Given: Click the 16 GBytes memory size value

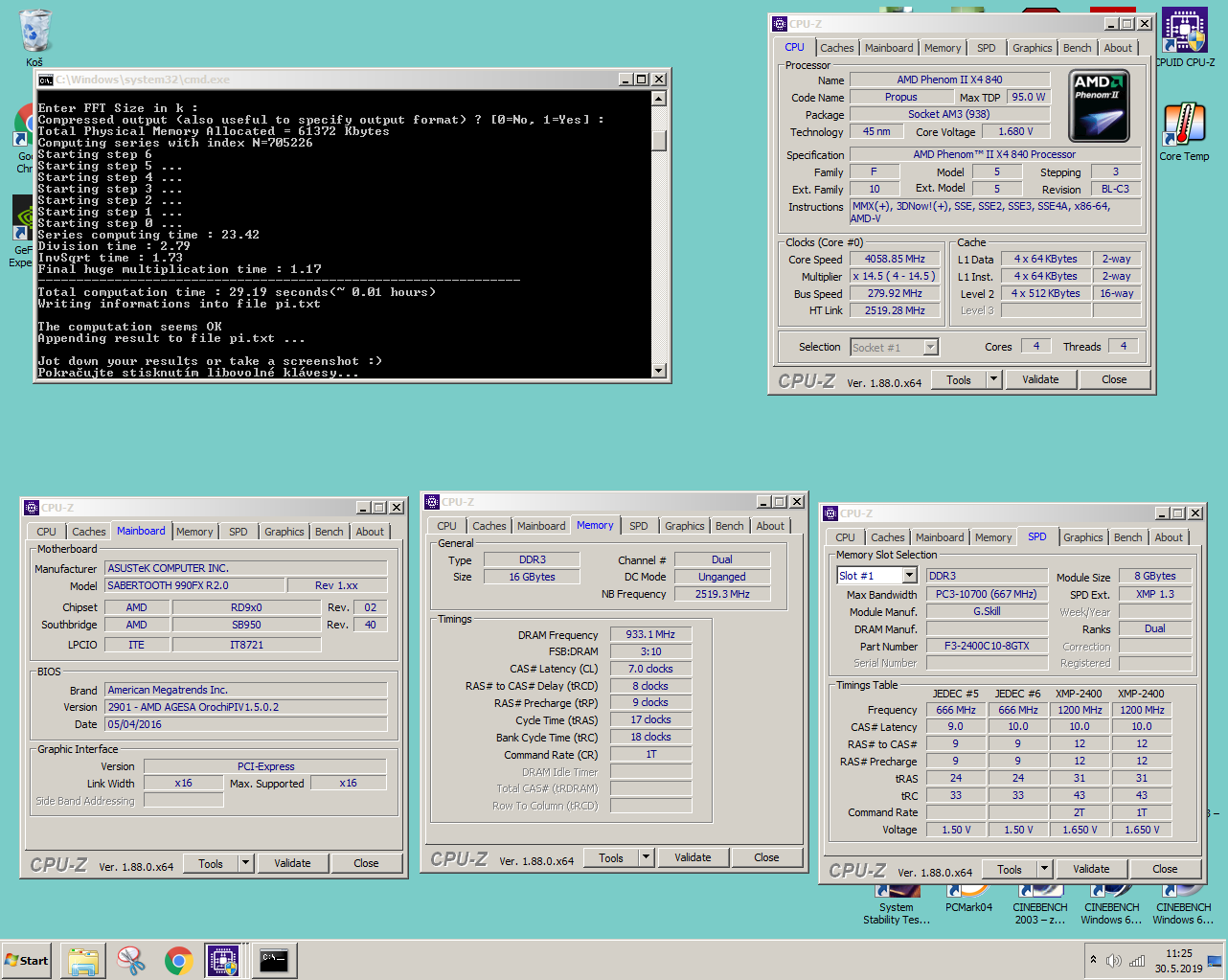Looking at the screenshot, I should coord(532,577).
